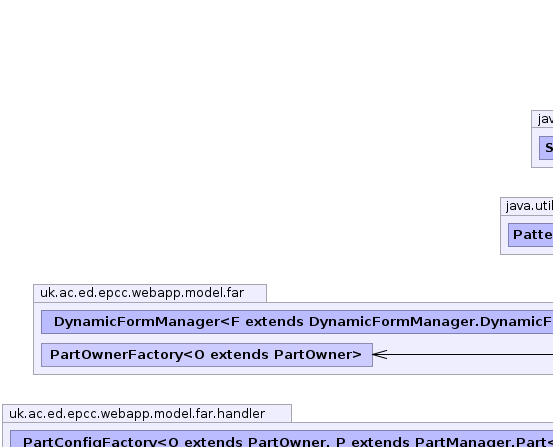Select the PartOwnerFactory class box
Image resolution: width=553 pixels, height=447 pixels.
207,355
